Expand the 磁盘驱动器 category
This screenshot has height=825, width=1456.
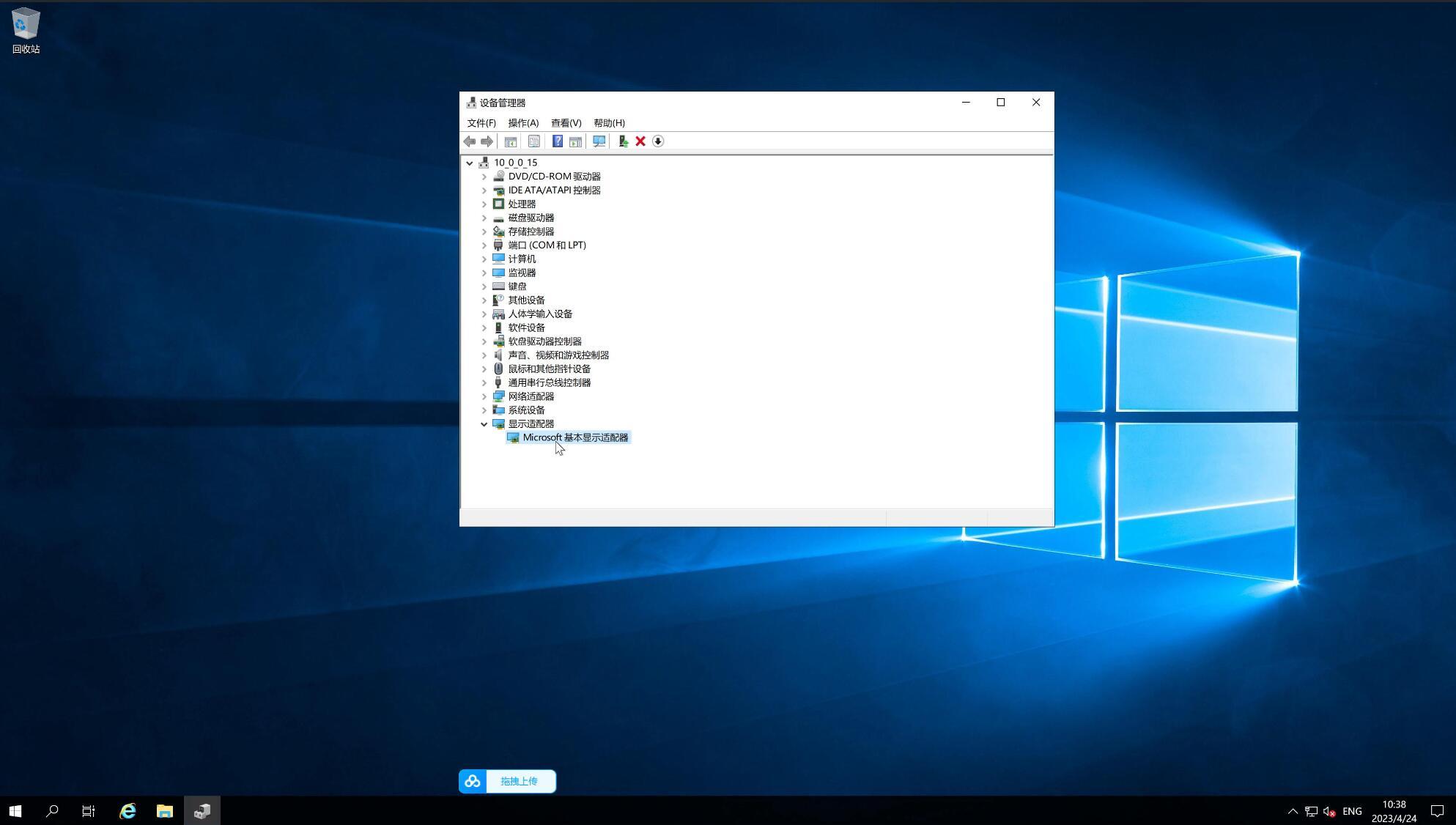[484, 218]
